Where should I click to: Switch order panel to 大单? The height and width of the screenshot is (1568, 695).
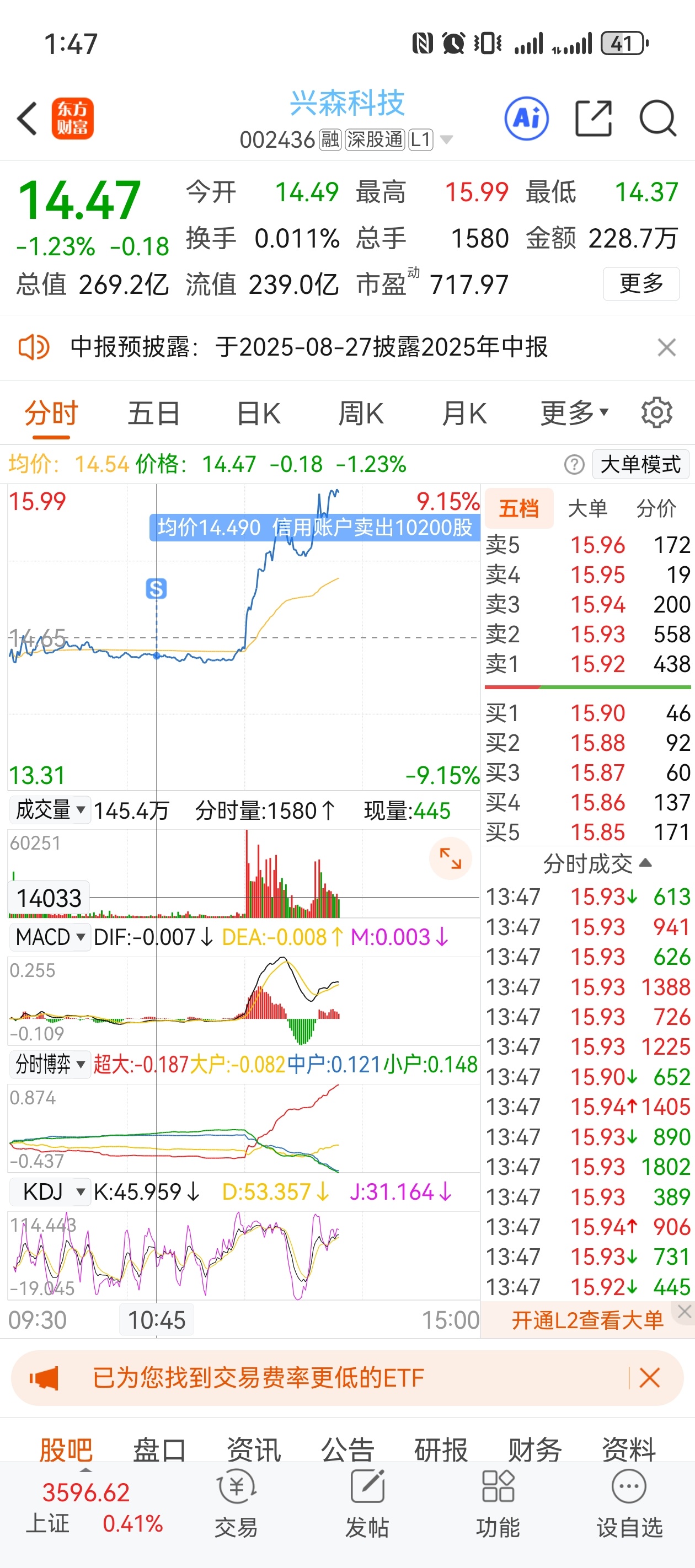tap(587, 508)
